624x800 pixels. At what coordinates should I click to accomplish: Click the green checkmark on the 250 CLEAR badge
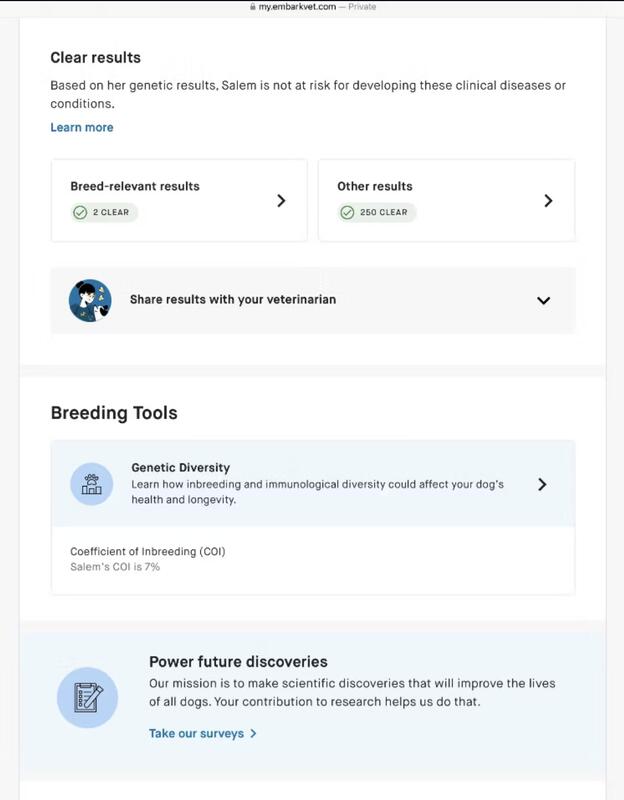pos(347,212)
